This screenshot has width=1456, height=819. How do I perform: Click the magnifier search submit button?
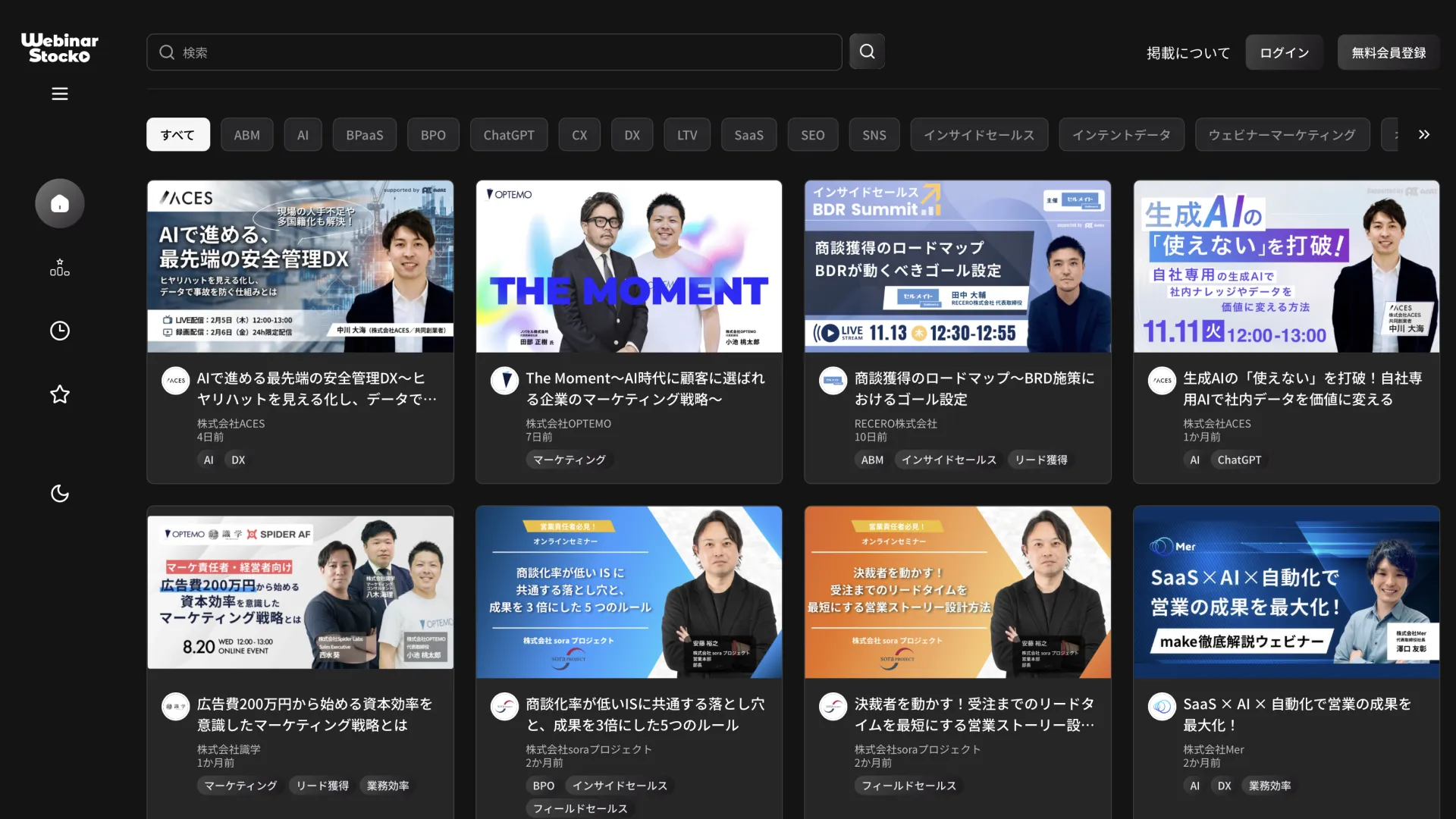click(x=867, y=52)
